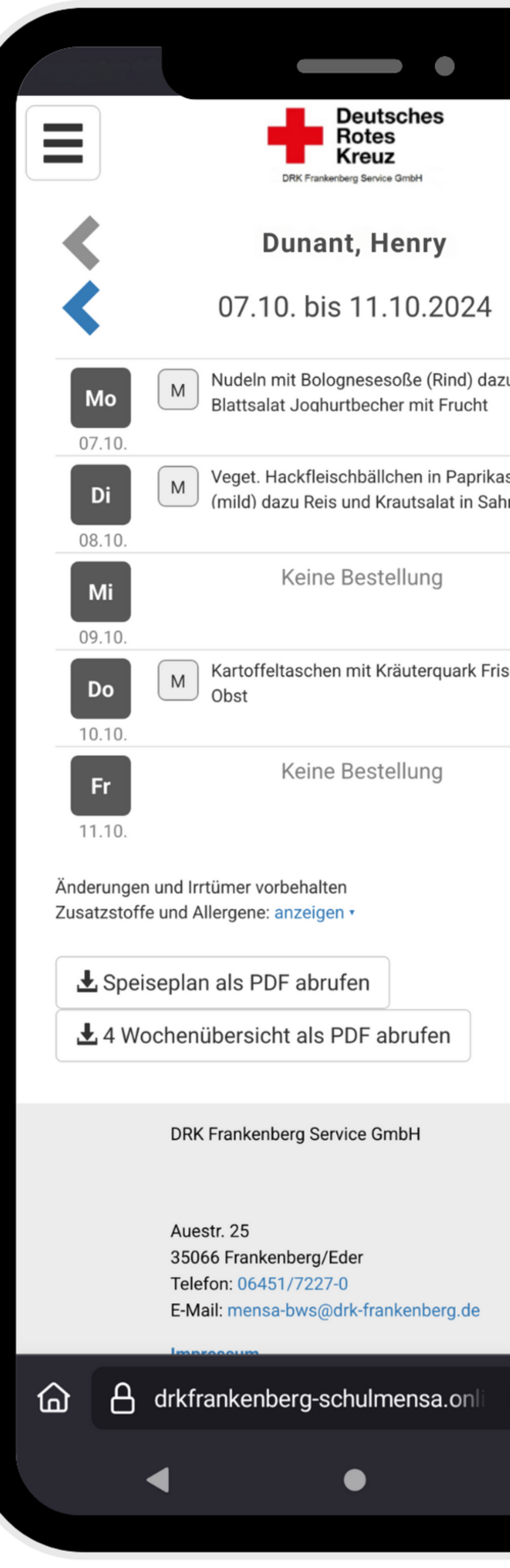Click the M badge for Thursday's meal

coord(178,680)
